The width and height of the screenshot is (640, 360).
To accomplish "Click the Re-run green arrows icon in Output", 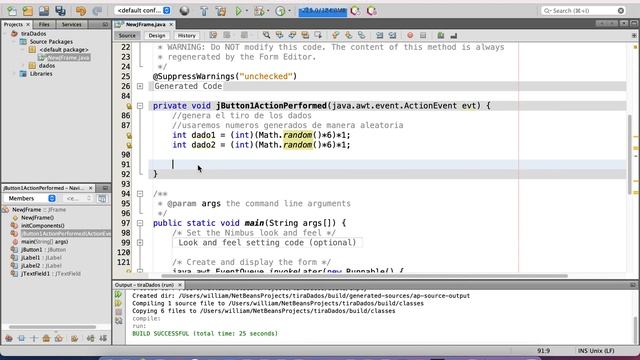I will click(118, 294).
